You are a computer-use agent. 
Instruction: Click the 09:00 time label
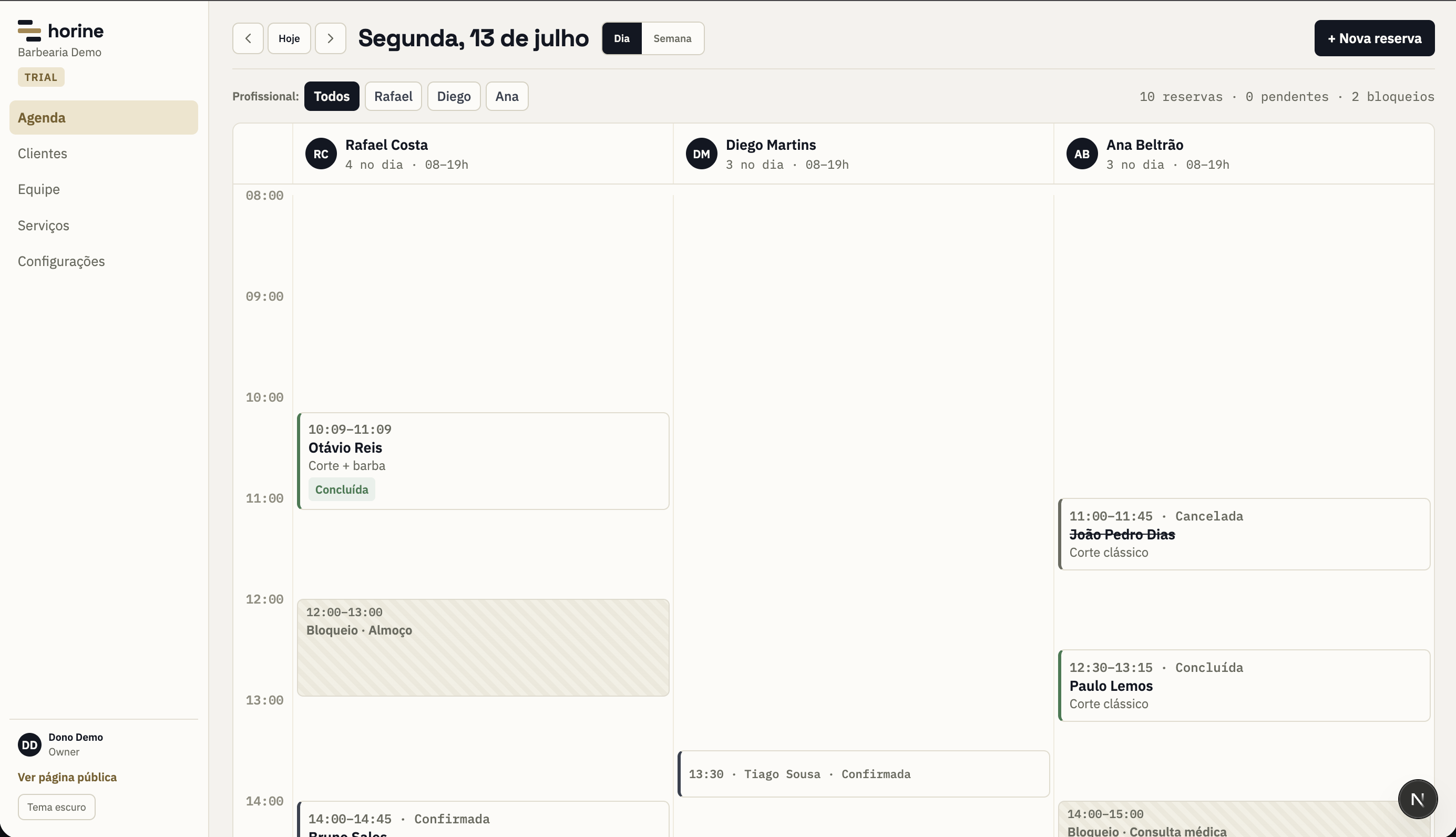tap(264, 297)
